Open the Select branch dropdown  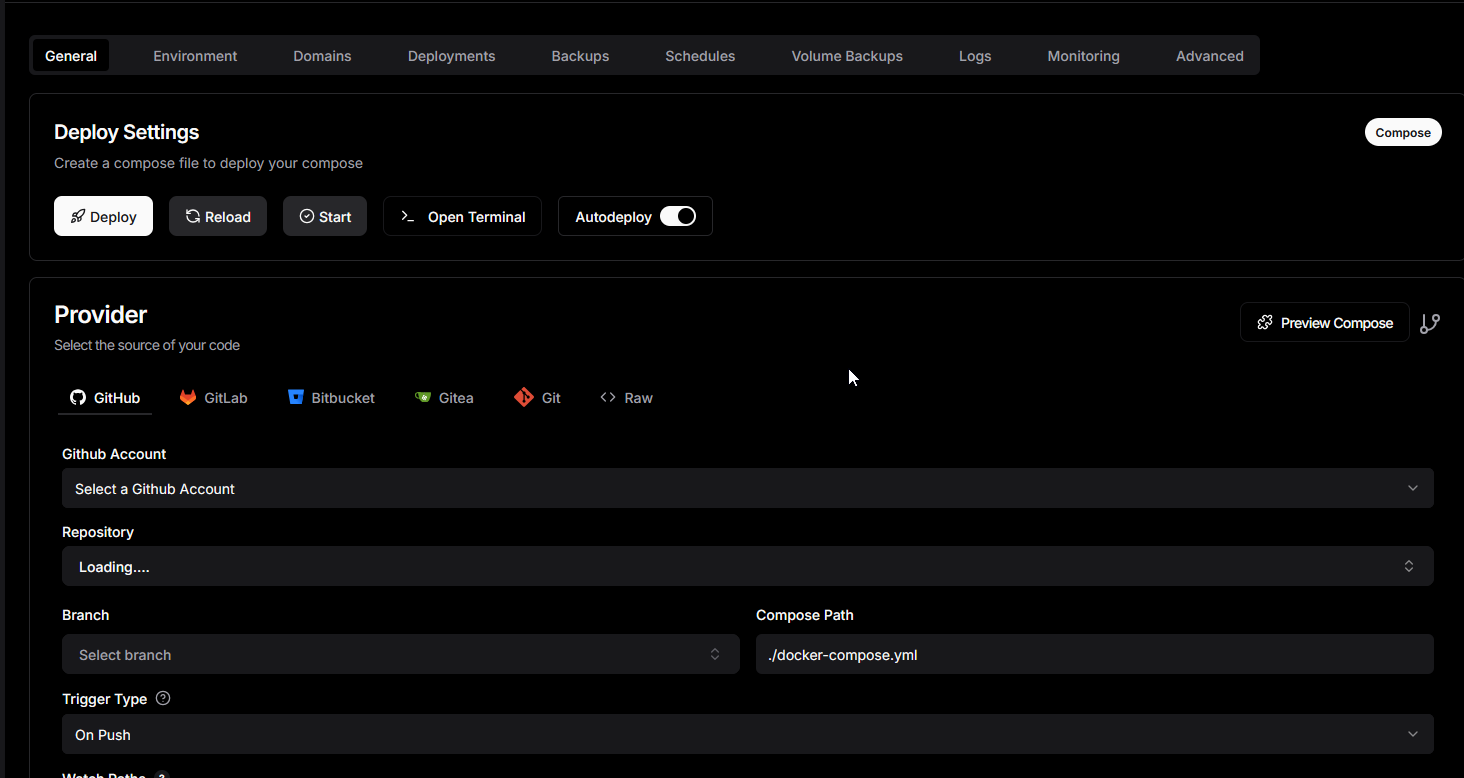(400, 655)
